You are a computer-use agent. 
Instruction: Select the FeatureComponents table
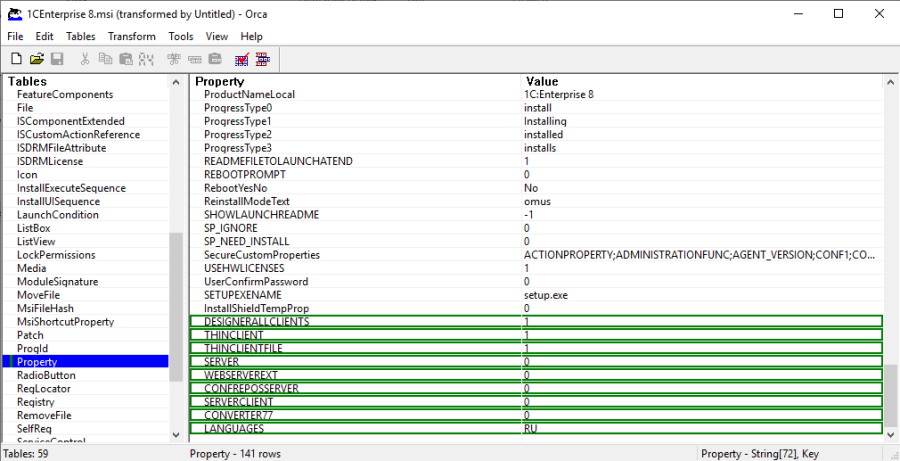click(65, 94)
